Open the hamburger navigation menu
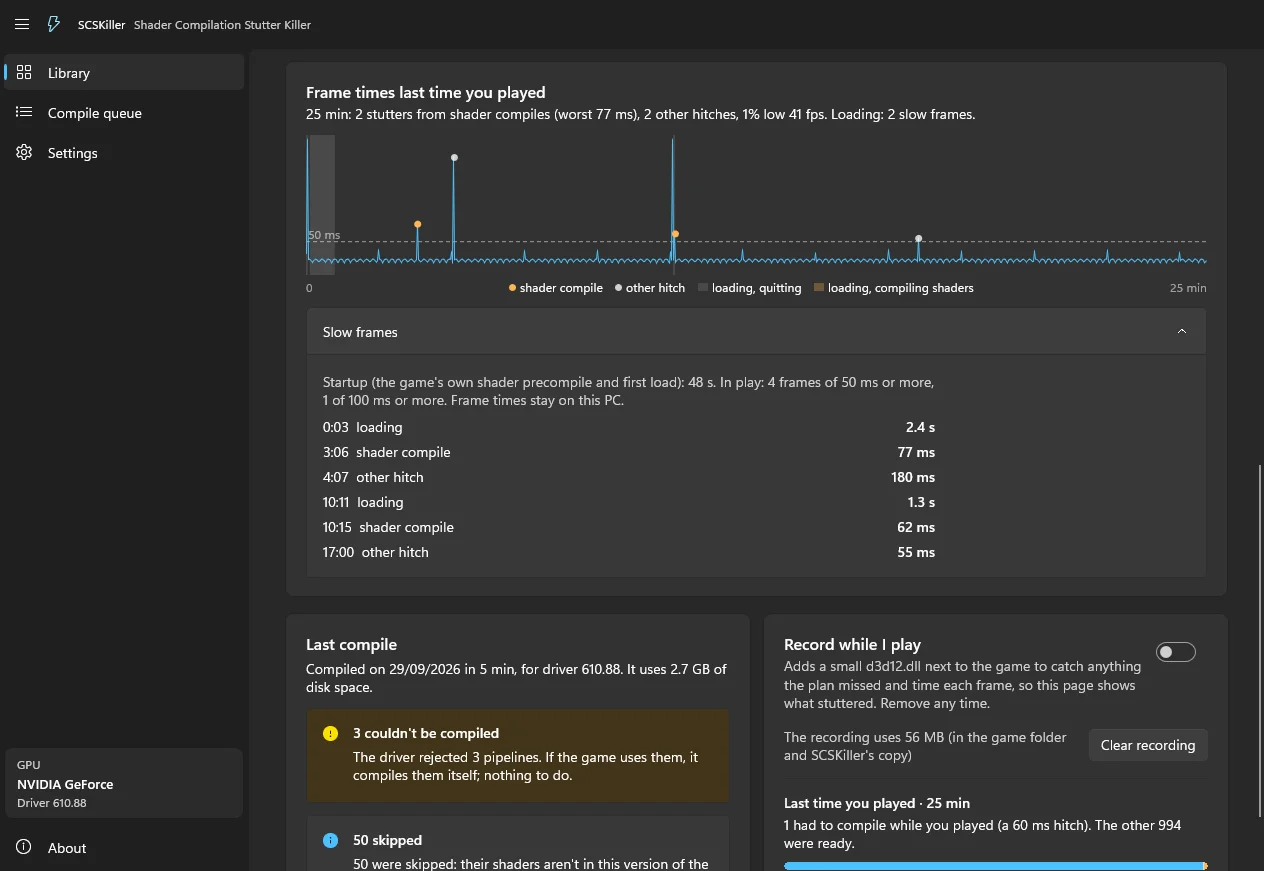Viewport: 1264px width, 871px height. pos(22,24)
